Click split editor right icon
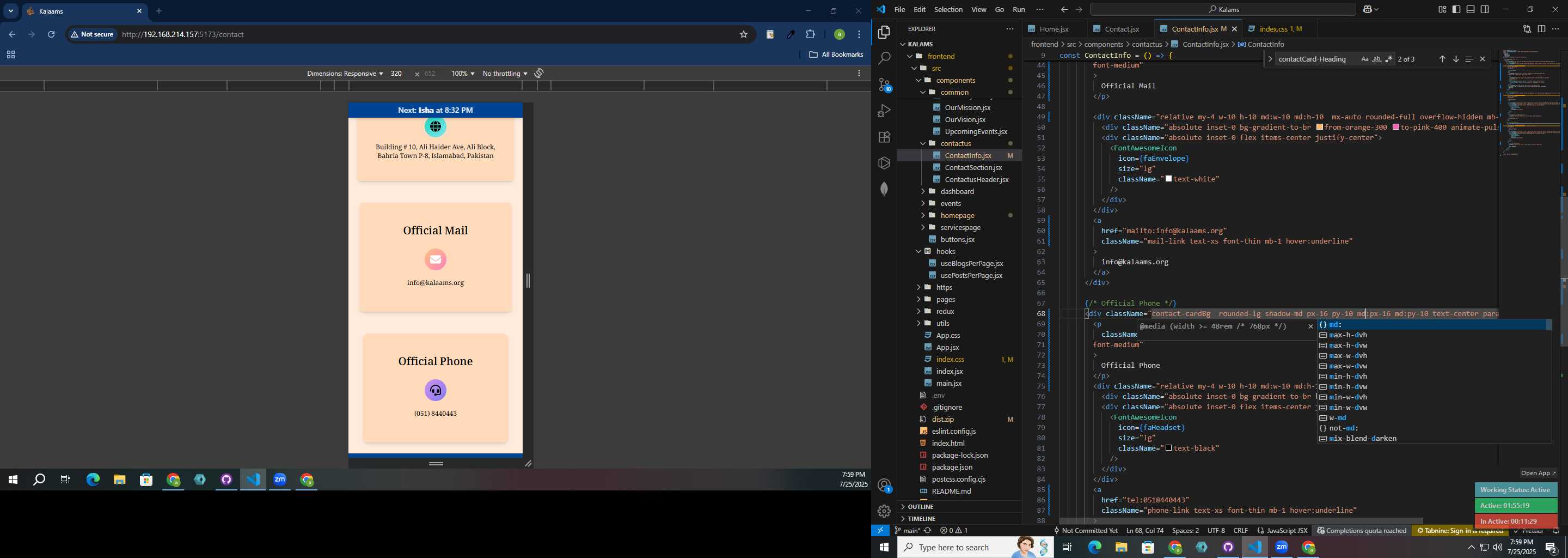This screenshot has height=558, width=1568. pyautogui.click(x=1541, y=29)
